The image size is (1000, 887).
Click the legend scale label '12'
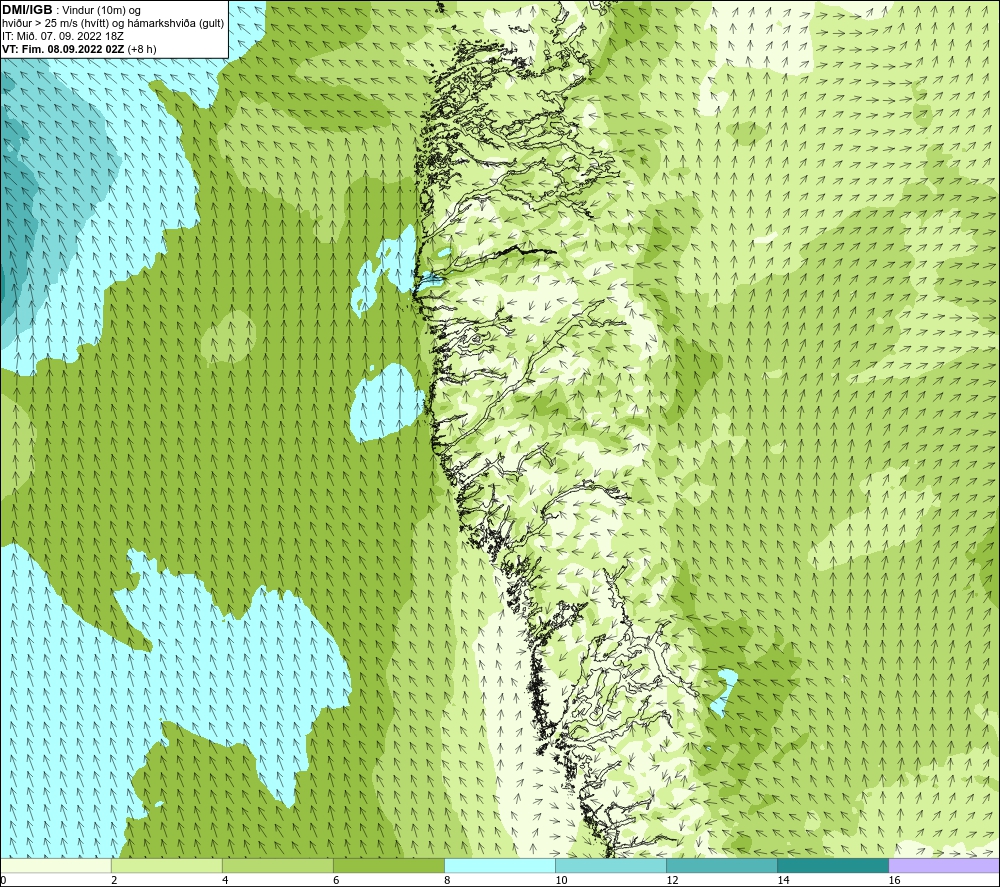(672, 881)
